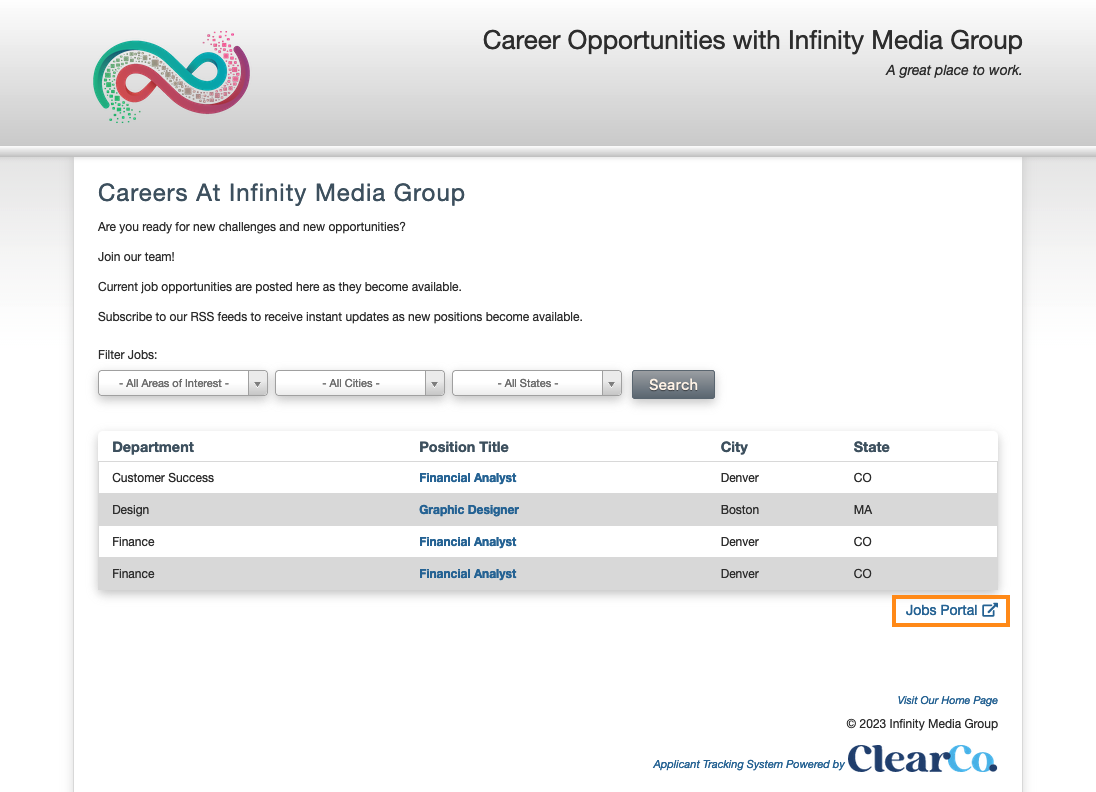Viewport: 1096px width, 792px height.
Task: Click the 'Join our team!' text
Action: tap(136, 257)
